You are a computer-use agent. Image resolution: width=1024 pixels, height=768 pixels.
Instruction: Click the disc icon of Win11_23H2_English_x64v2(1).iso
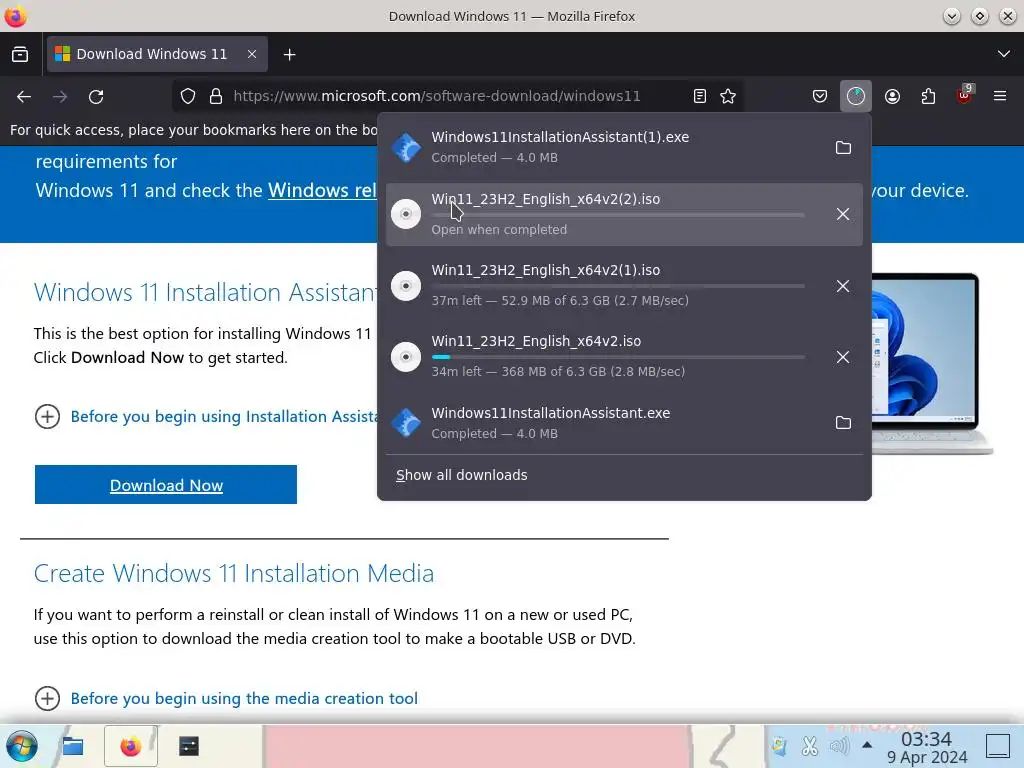[x=406, y=286]
